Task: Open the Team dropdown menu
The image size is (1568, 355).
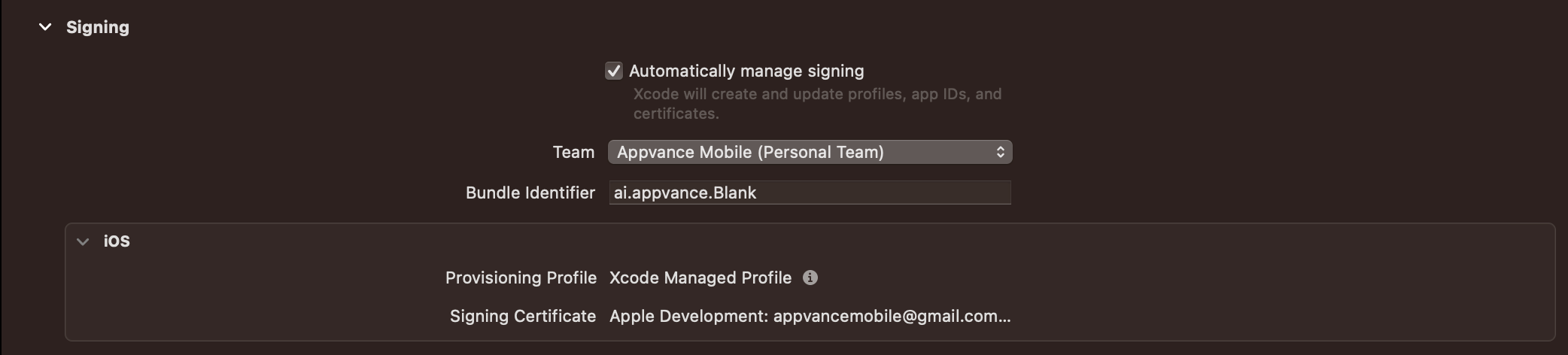Action: 810,152
